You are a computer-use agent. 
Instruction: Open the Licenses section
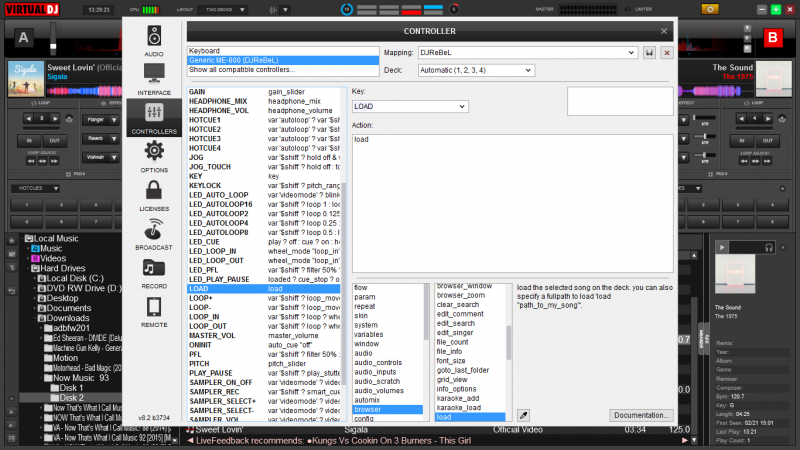(154, 196)
